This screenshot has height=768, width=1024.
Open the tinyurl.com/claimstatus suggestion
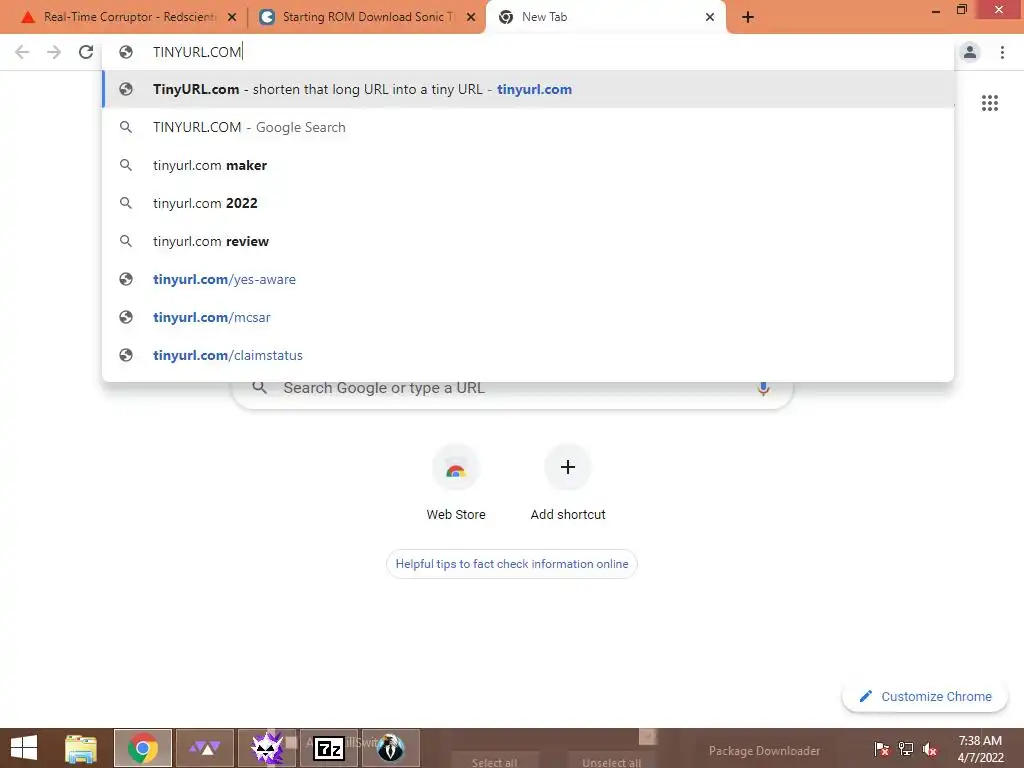tap(528, 355)
